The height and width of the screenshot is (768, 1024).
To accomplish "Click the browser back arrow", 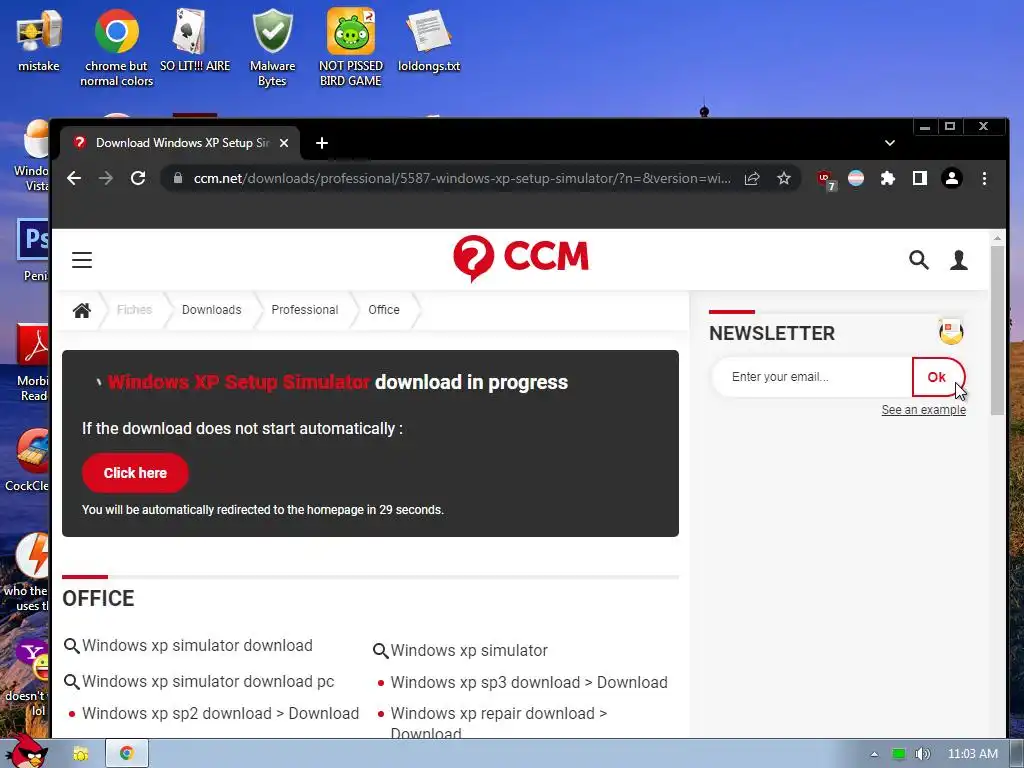I will [x=74, y=178].
